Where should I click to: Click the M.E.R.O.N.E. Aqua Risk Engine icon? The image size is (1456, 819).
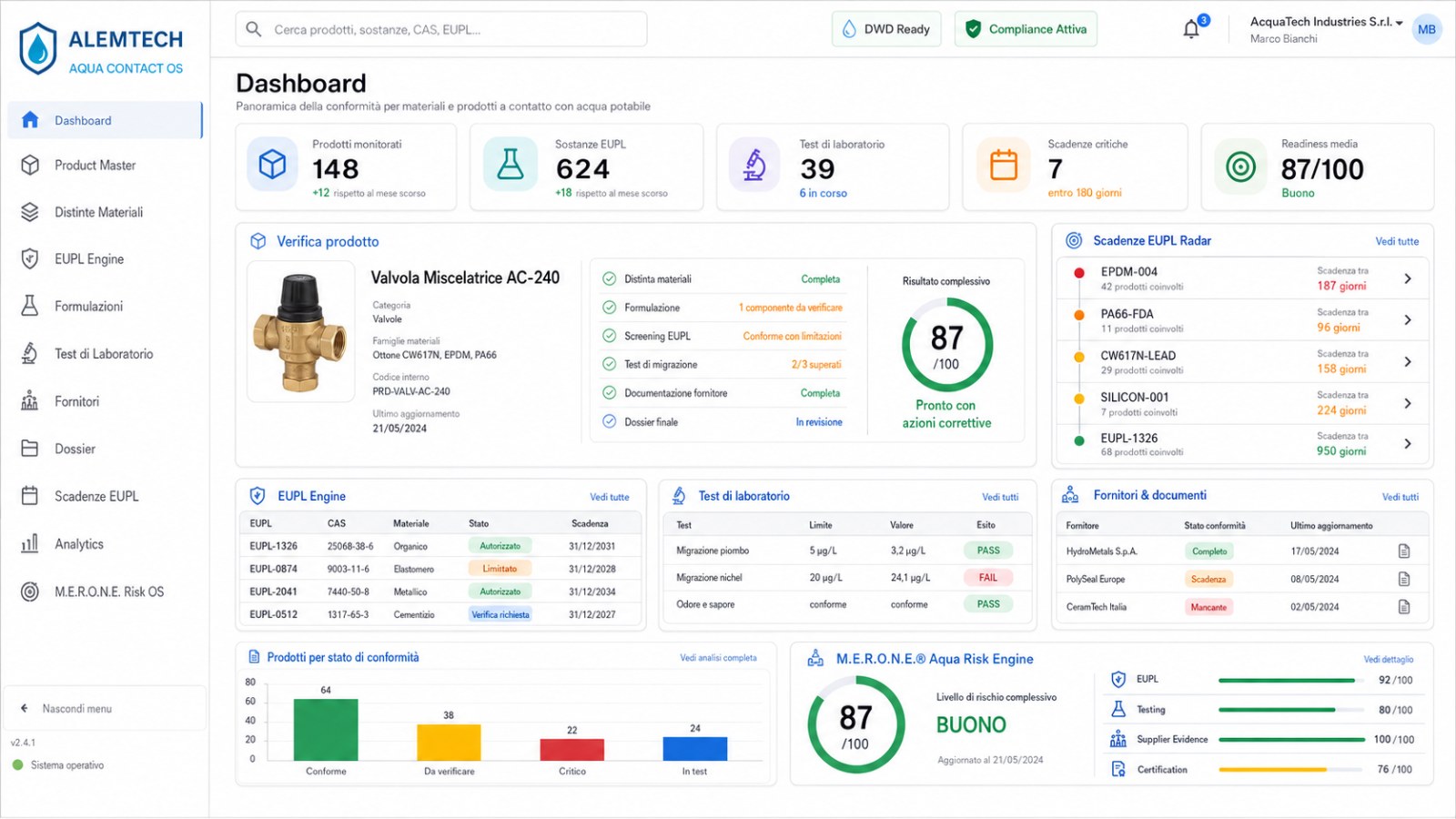pos(815,659)
